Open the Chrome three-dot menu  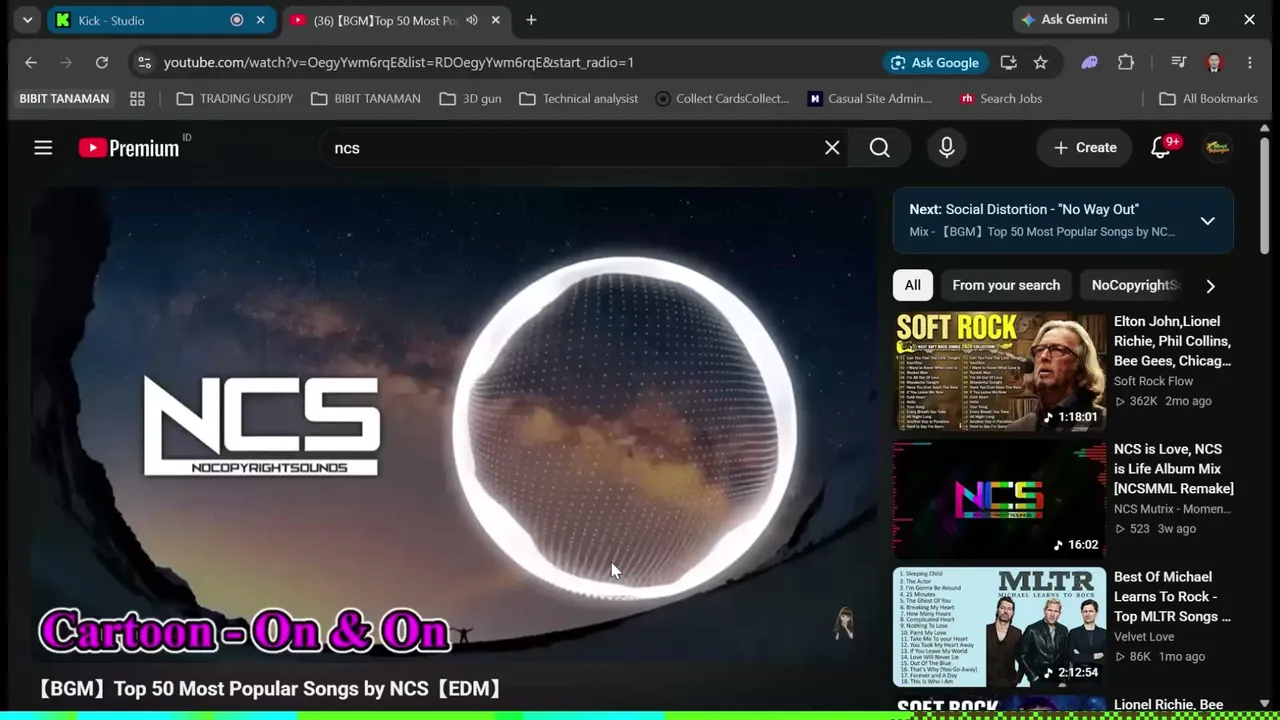[1250, 63]
